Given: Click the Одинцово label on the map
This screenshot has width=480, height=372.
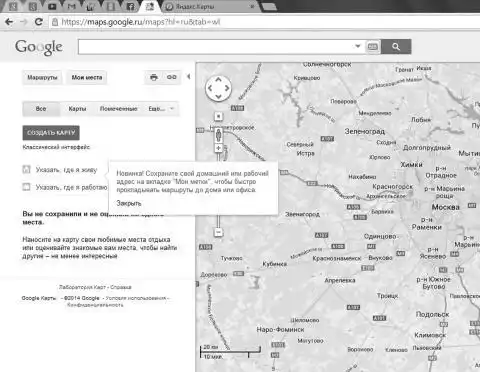Looking at the screenshot, I should (380, 236).
